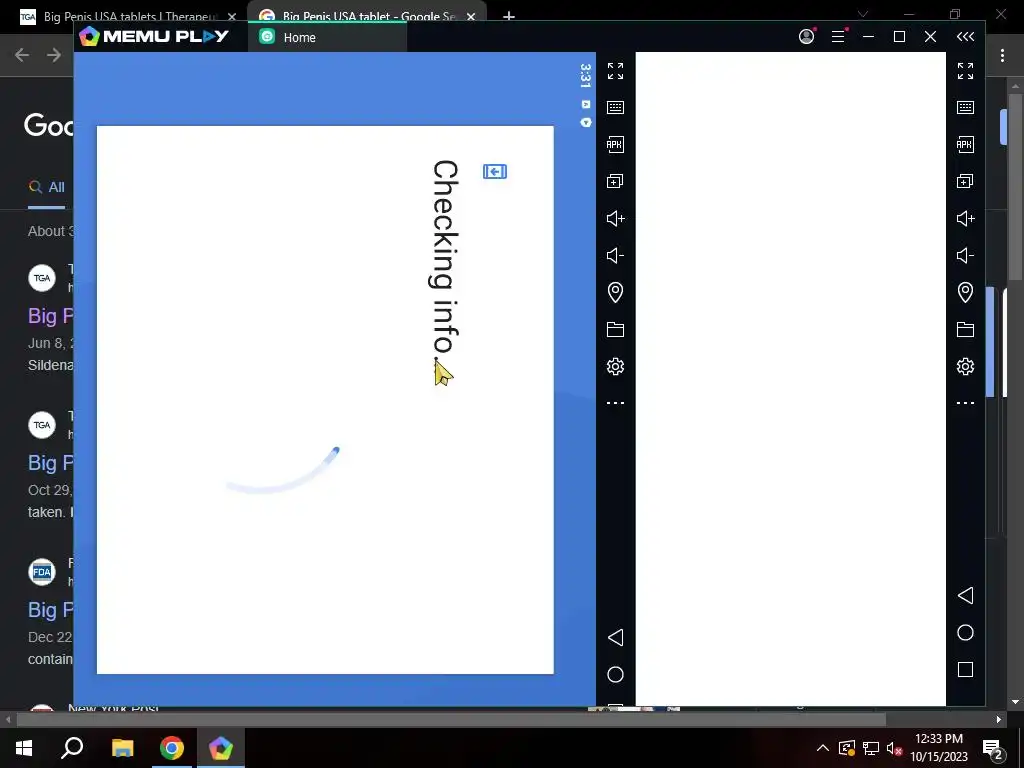This screenshot has height=768, width=1024.
Task: Tap Android back button in left sidebar
Action: click(615, 637)
